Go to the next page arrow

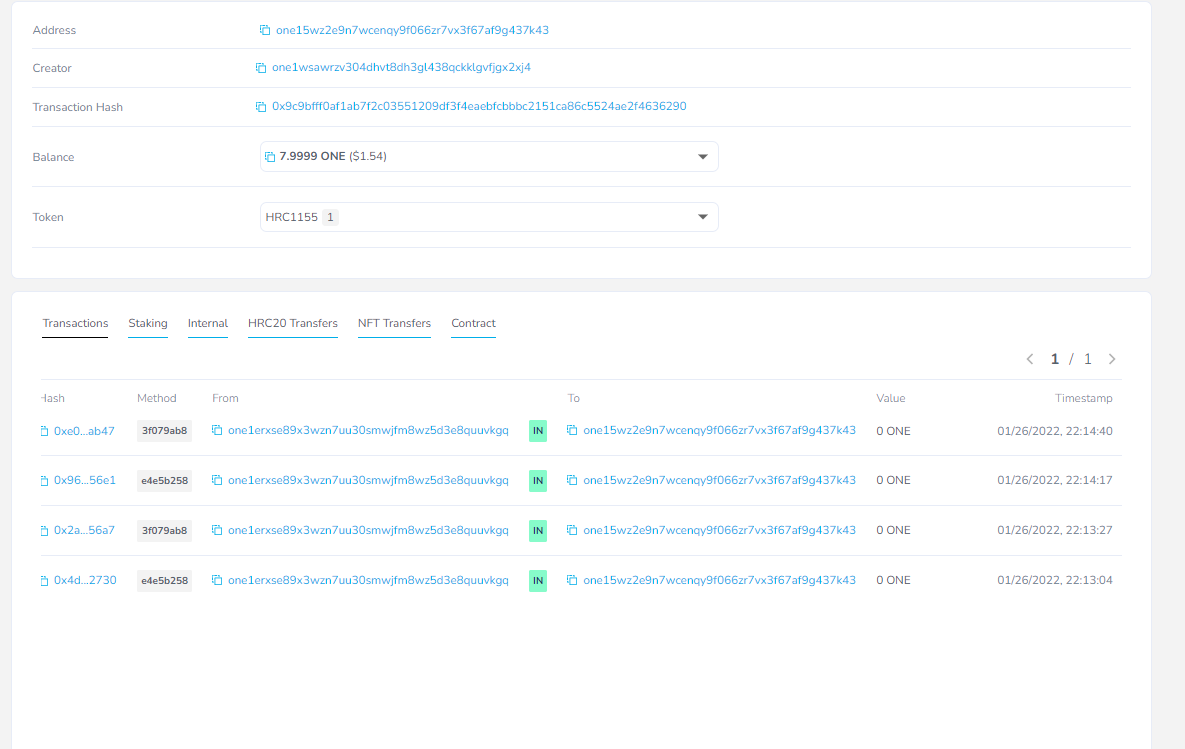click(1112, 359)
